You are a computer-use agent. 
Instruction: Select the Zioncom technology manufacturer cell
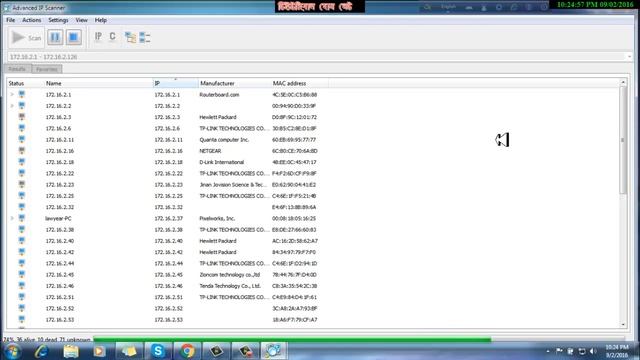coord(229,275)
